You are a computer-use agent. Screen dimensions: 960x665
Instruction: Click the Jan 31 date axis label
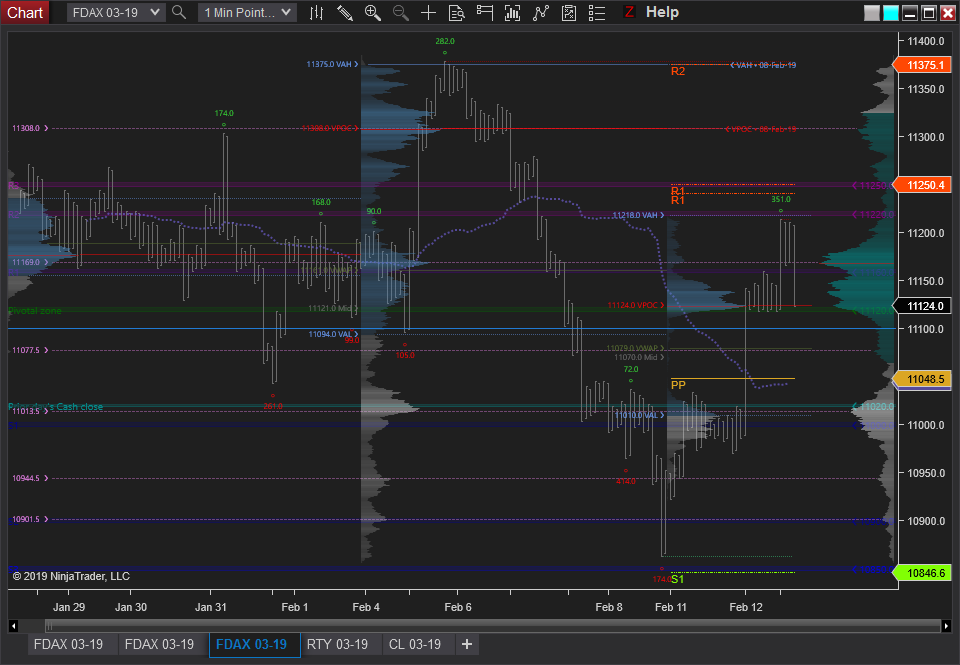pos(211,607)
